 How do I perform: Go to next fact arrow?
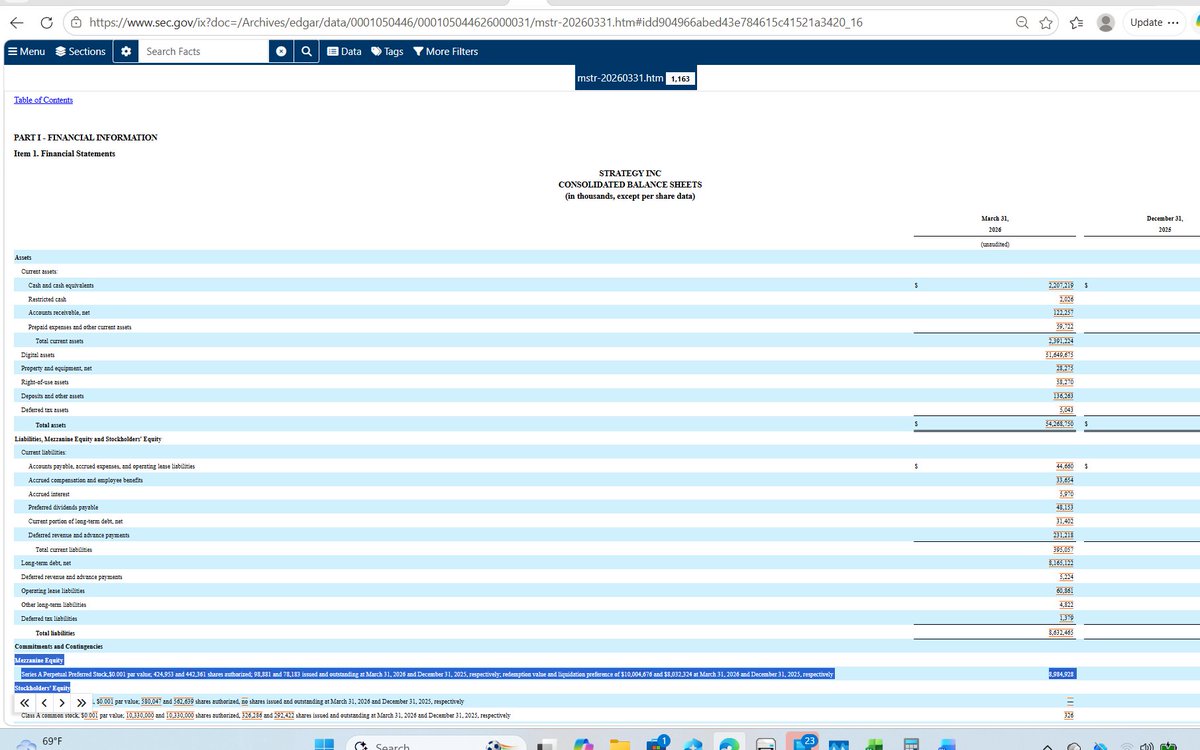[x=62, y=702]
